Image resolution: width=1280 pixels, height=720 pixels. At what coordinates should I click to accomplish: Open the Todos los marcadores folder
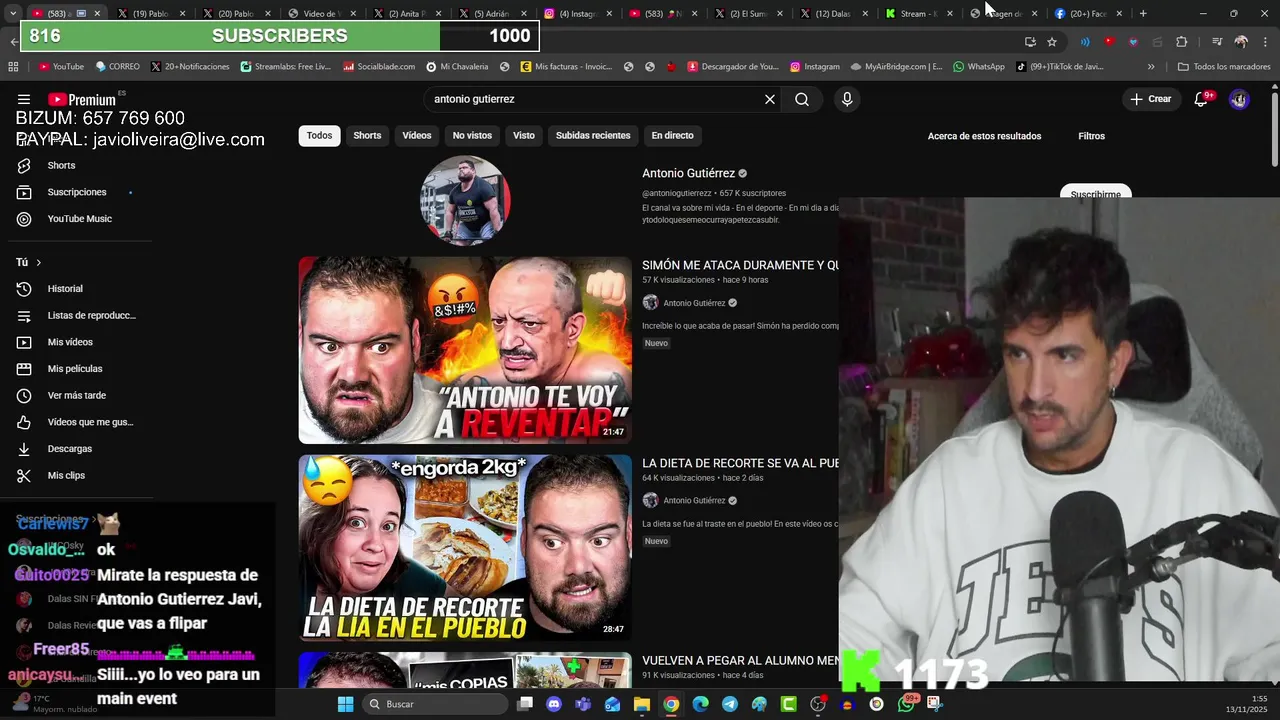[1224, 67]
